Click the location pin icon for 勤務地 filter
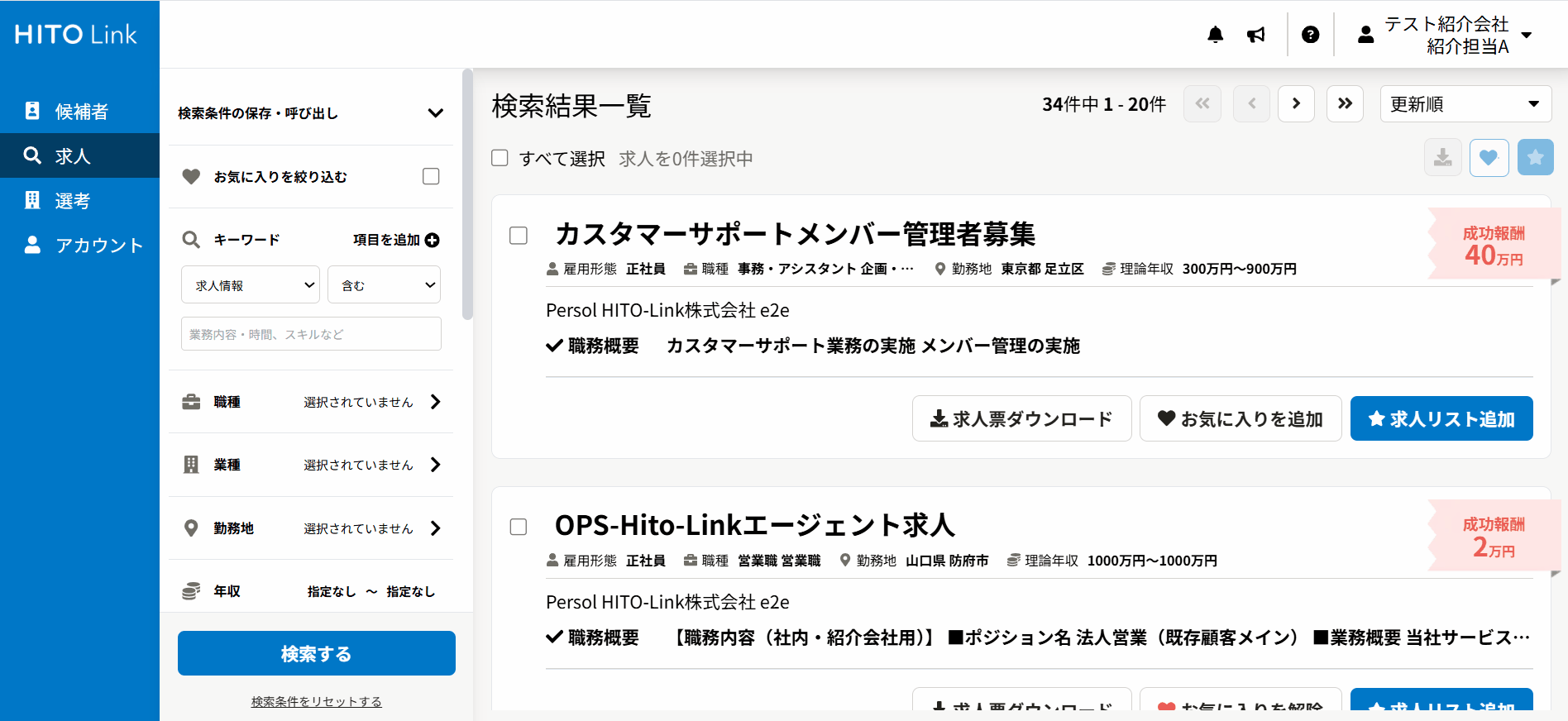The width and height of the screenshot is (1568, 721). coord(191,528)
